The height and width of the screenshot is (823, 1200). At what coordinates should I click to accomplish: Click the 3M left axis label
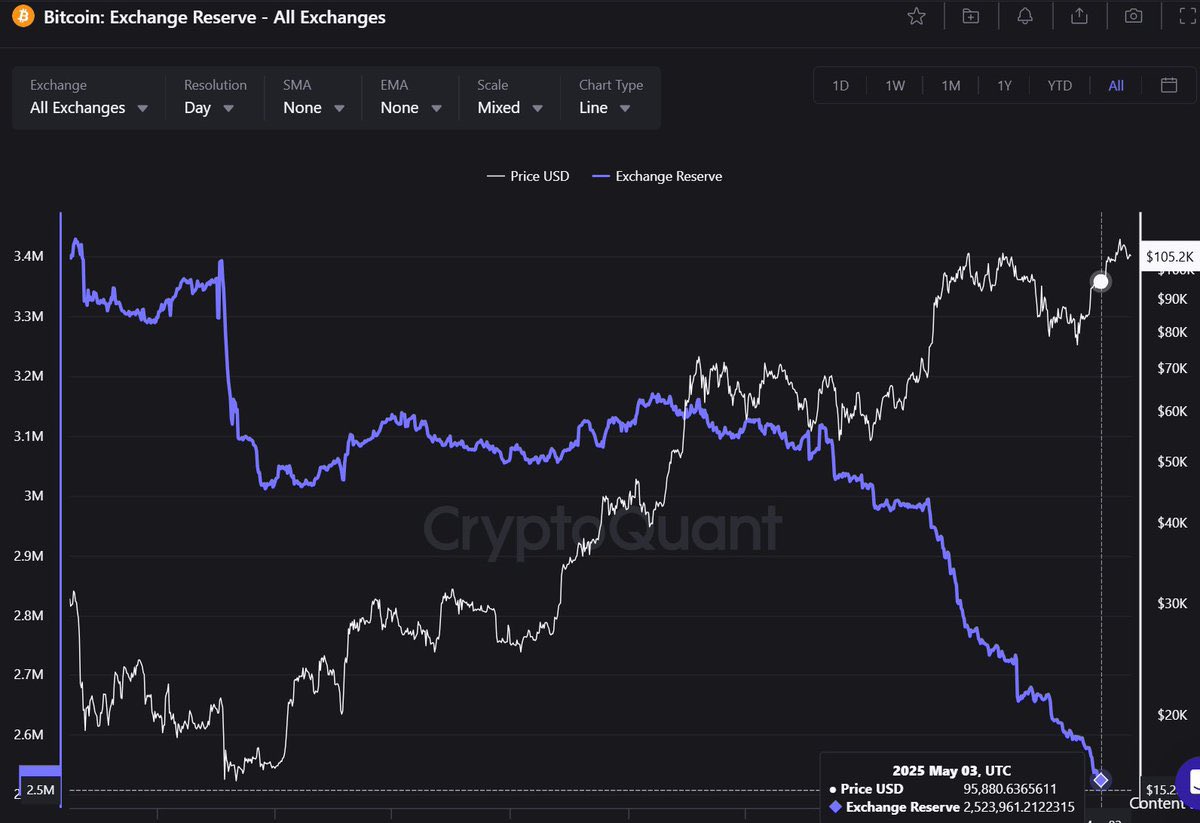[33, 496]
